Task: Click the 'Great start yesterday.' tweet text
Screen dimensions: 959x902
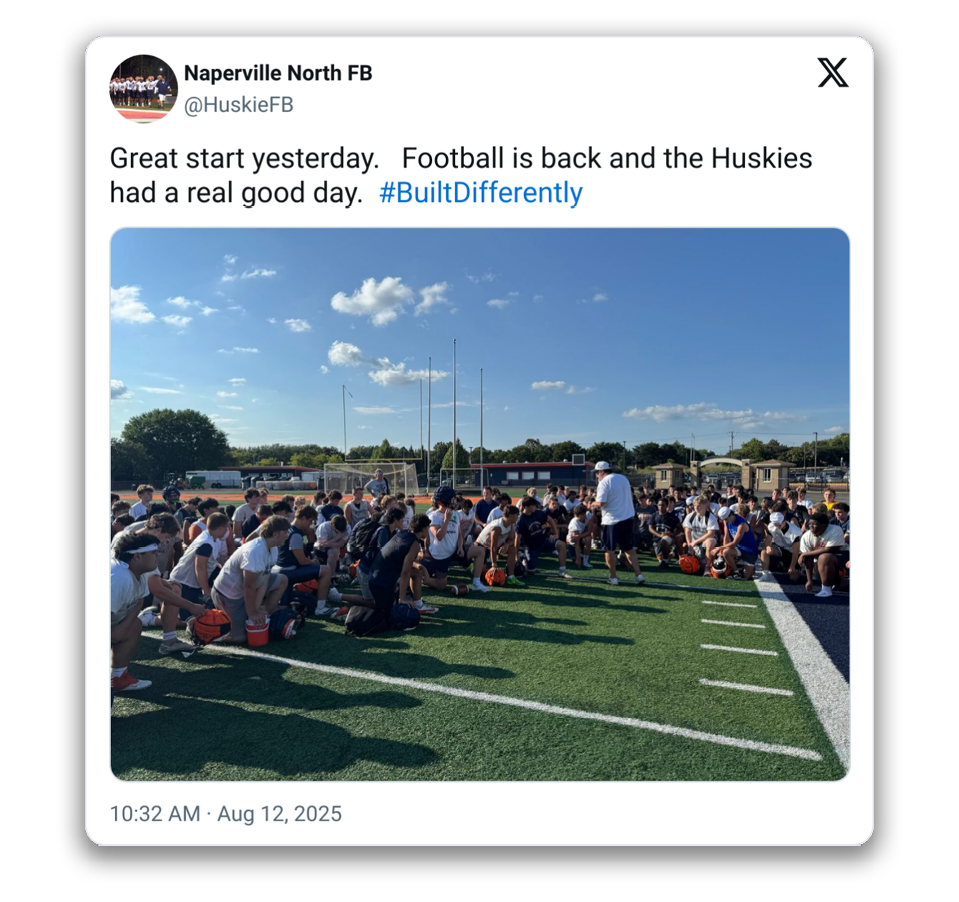Action: pyautogui.click(x=245, y=158)
